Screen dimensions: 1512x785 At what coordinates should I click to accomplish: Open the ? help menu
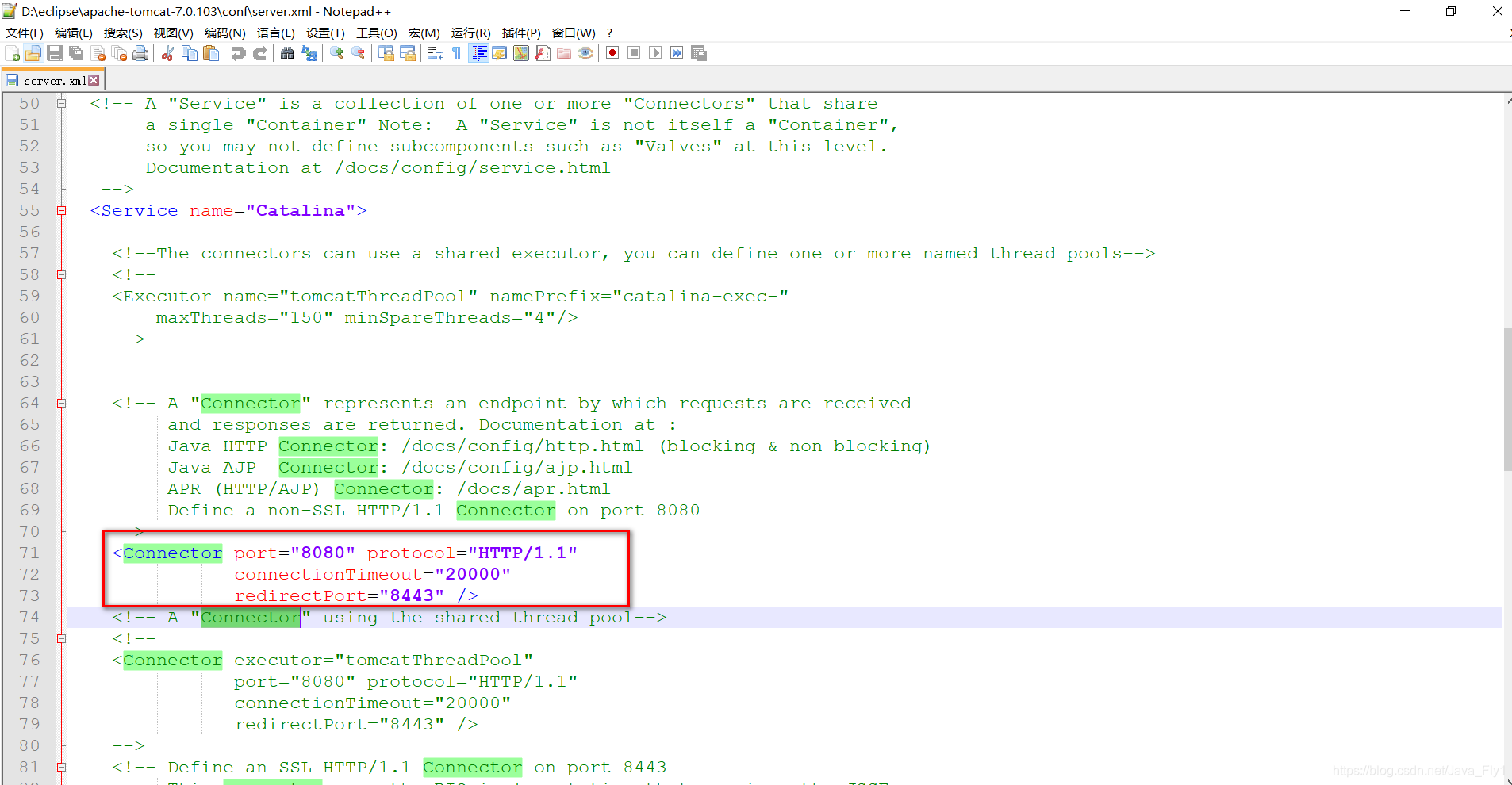pos(610,33)
